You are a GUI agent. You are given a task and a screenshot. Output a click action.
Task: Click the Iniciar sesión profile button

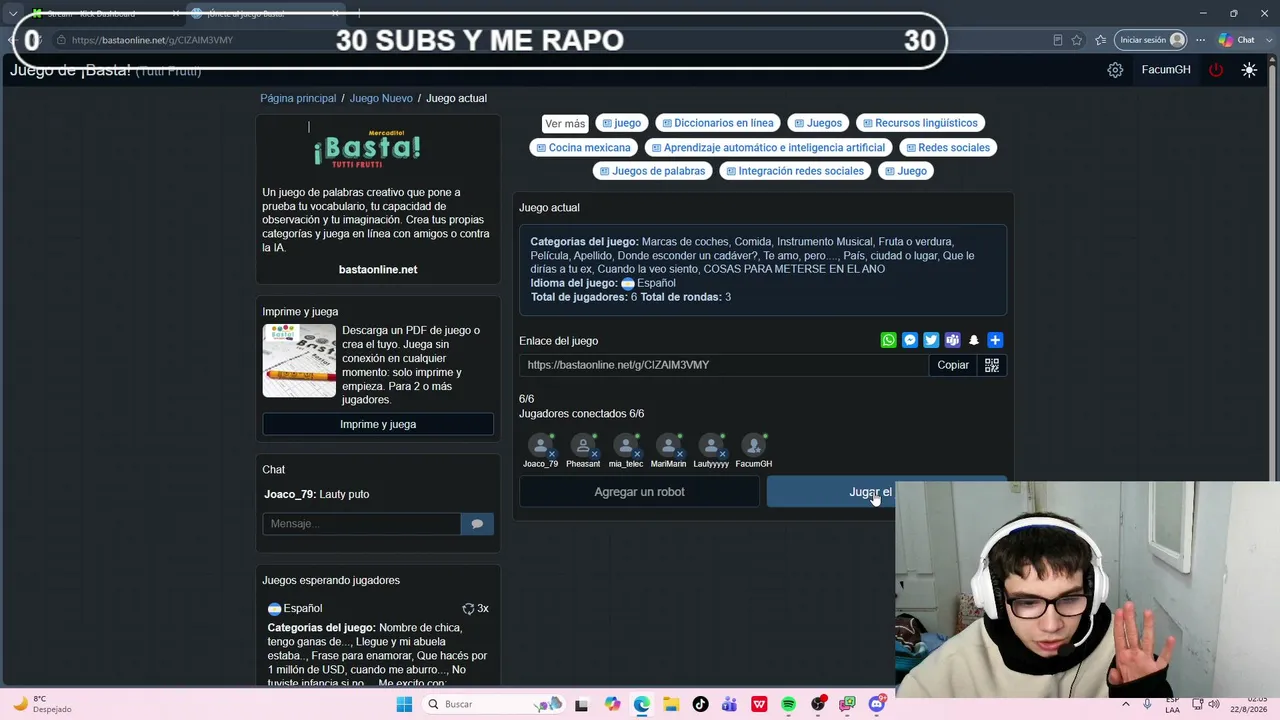click(1152, 40)
